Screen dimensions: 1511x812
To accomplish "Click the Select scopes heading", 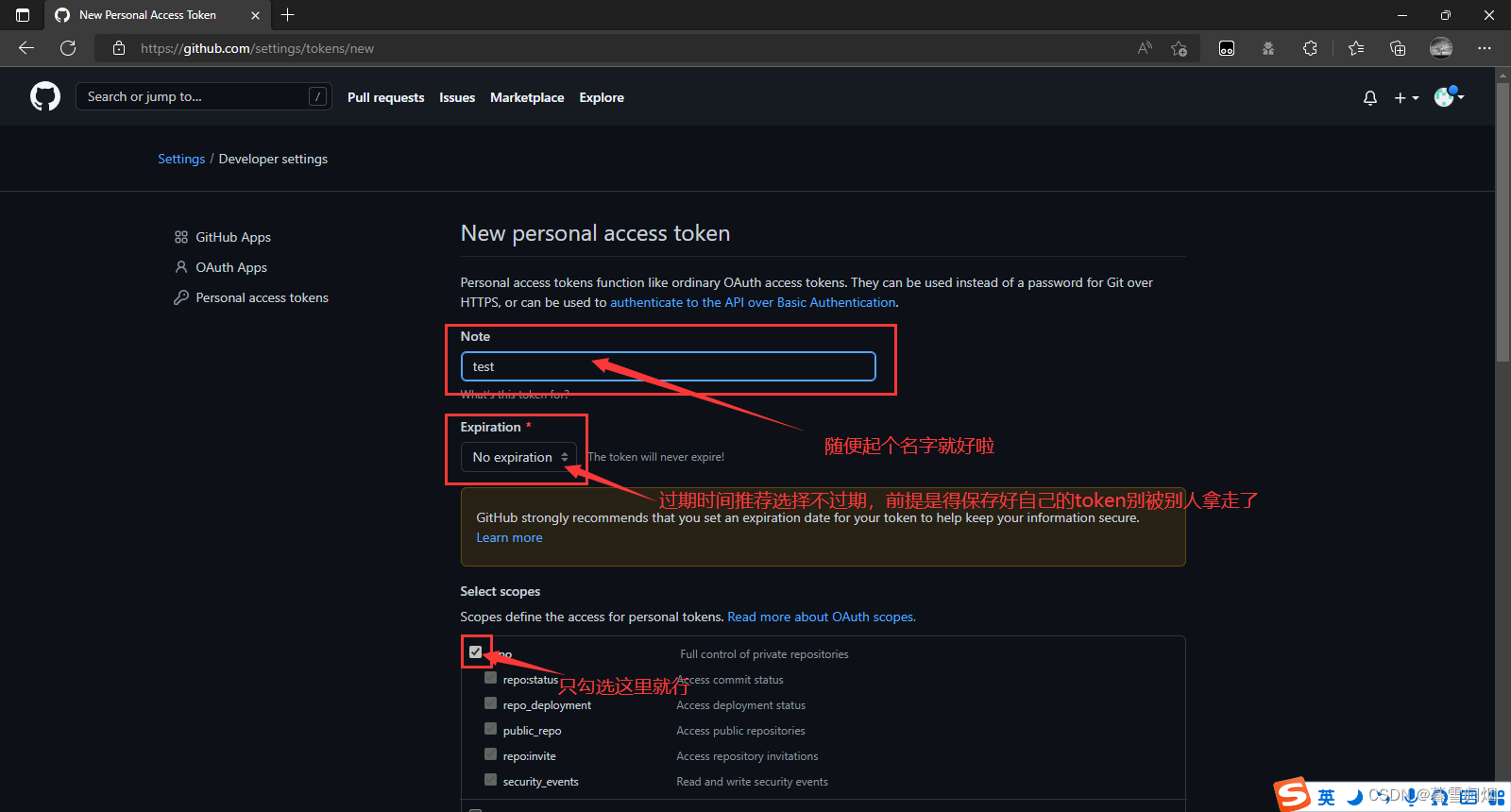I will (500, 591).
